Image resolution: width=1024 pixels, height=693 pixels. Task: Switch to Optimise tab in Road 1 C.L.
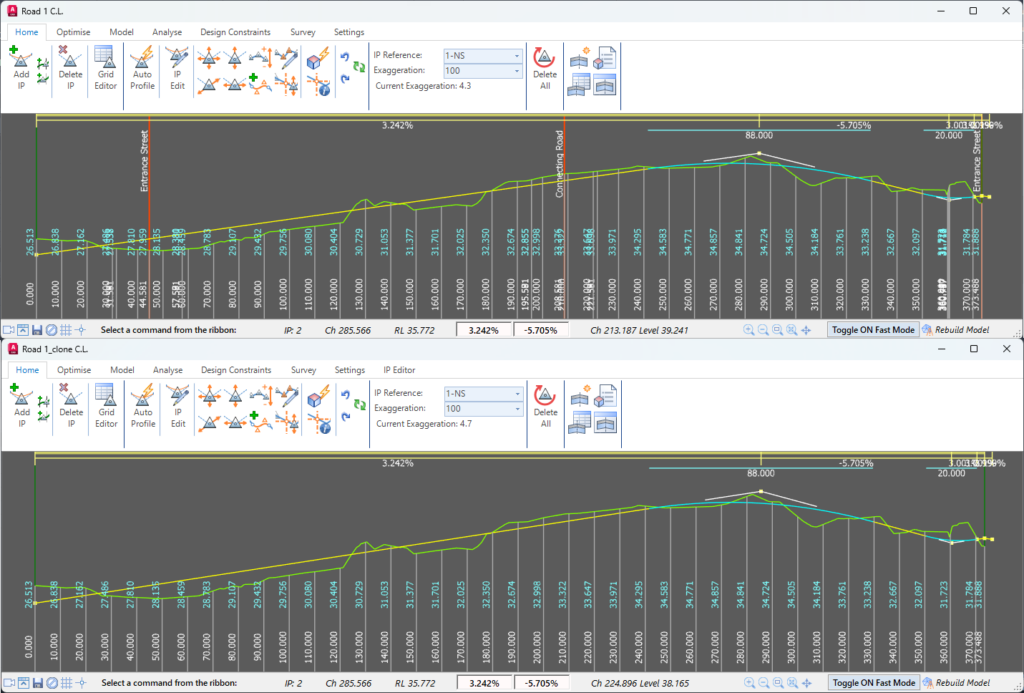point(73,32)
